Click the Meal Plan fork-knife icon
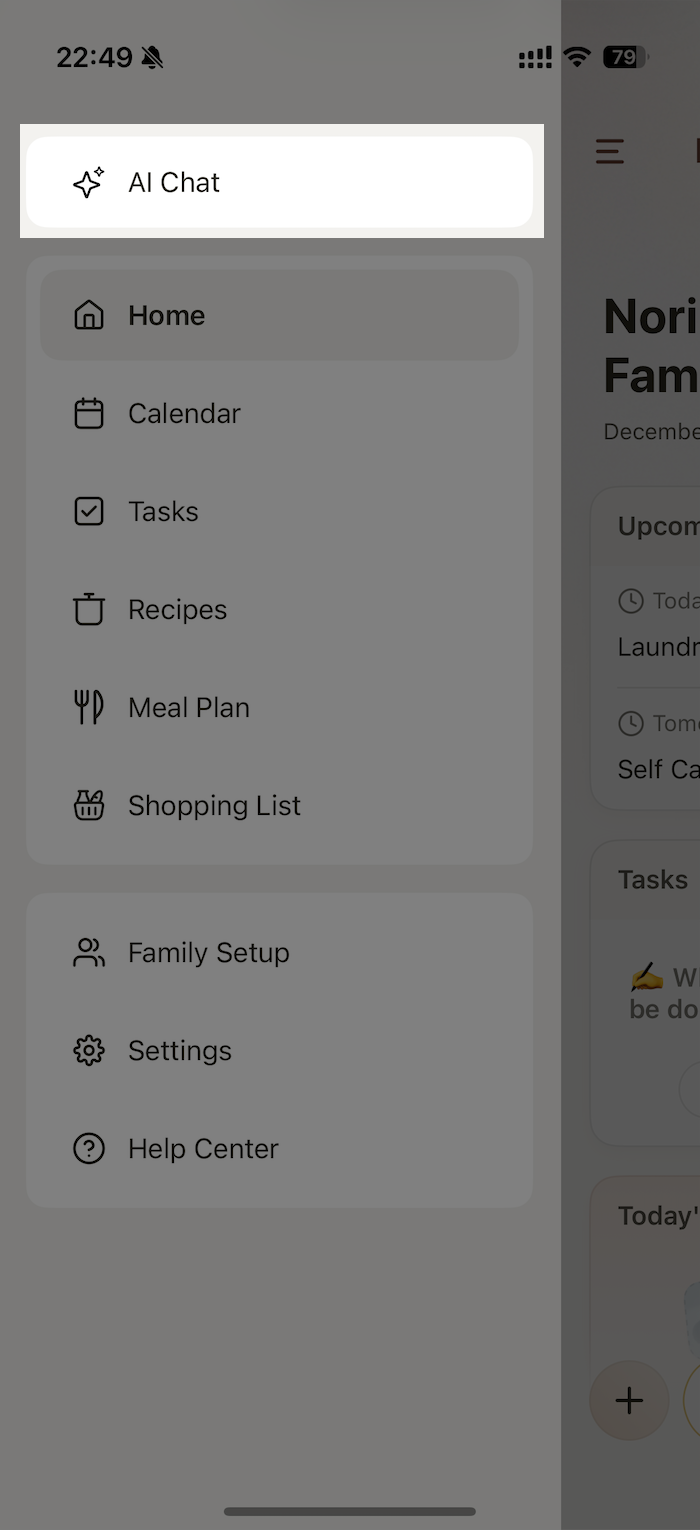 pos(89,707)
